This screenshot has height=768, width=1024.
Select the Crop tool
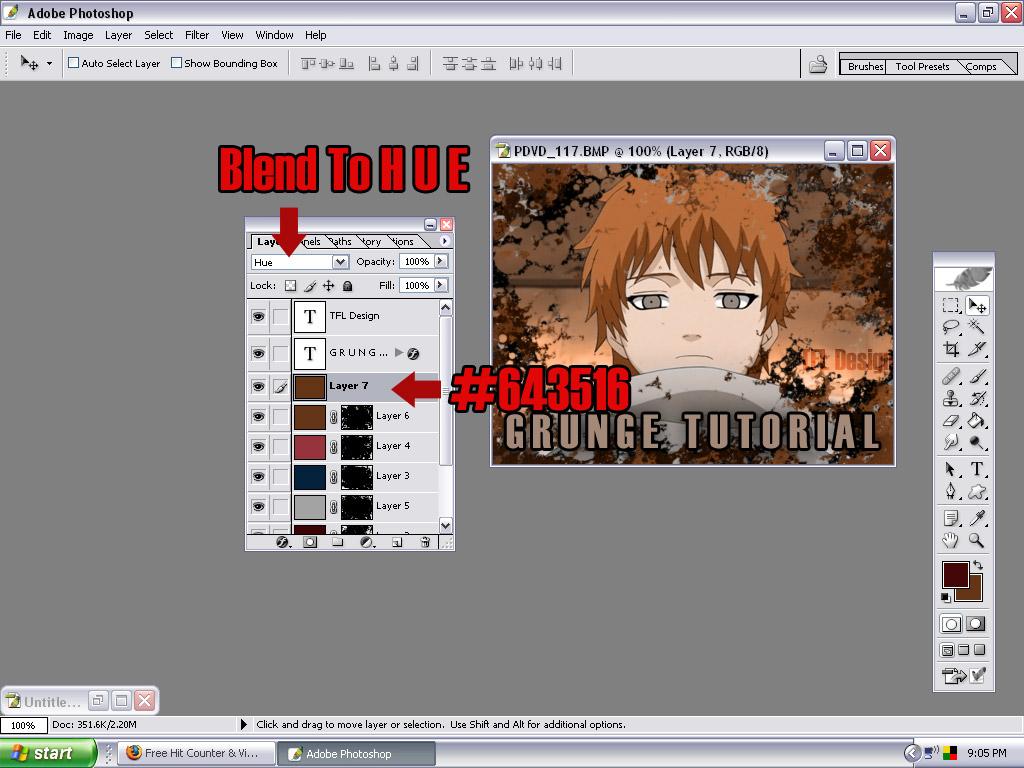(x=951, y=349)
